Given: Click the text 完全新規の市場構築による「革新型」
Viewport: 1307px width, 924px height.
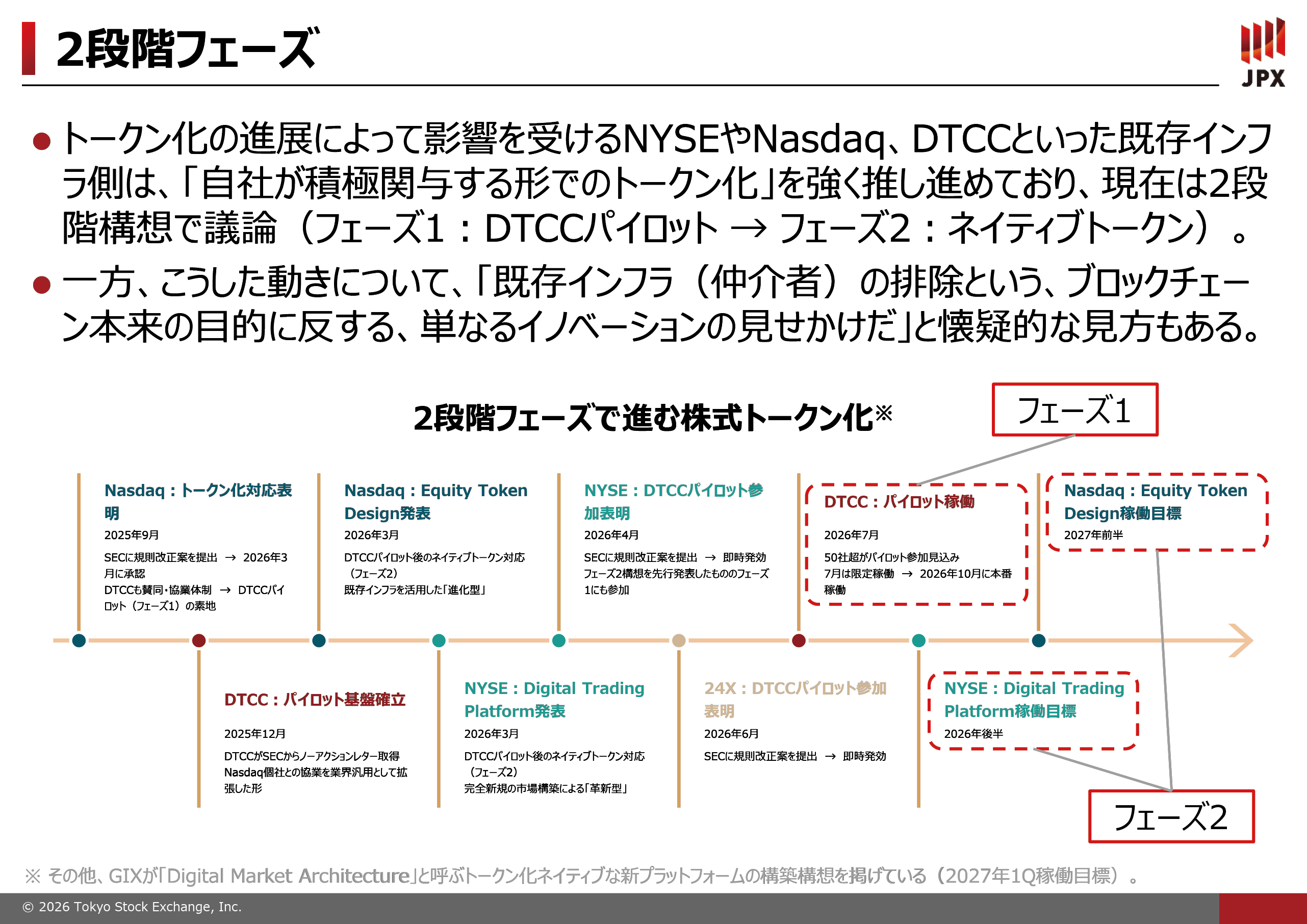Looking at the screenshot, I should click(546, 788).
